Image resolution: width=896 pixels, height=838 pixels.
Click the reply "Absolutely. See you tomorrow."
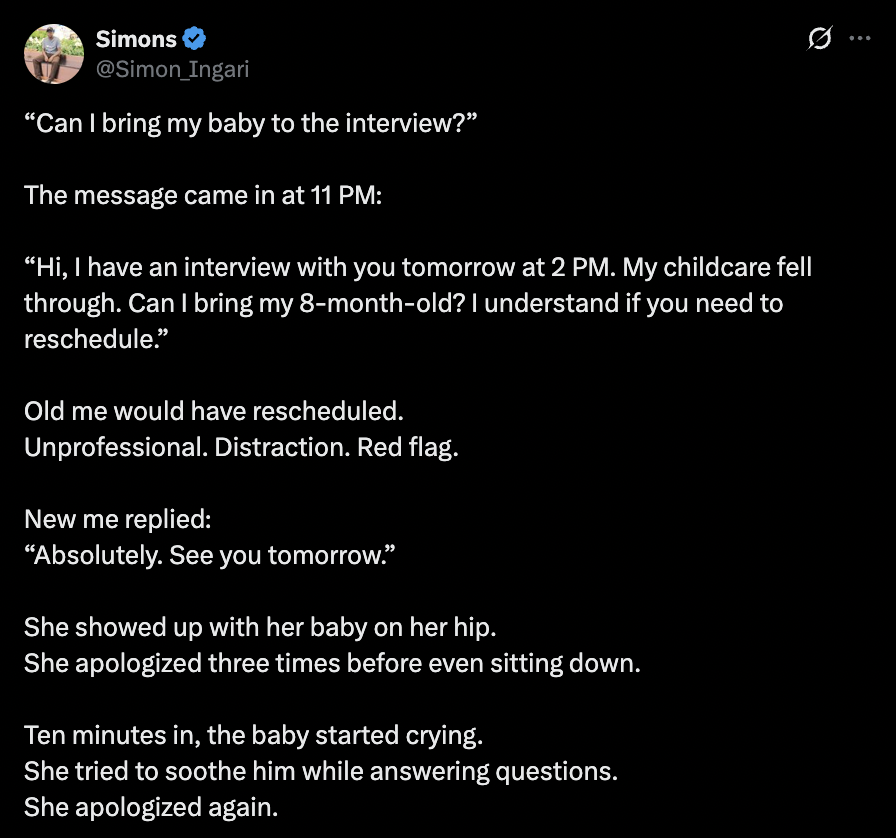click(x=210, y=555)
